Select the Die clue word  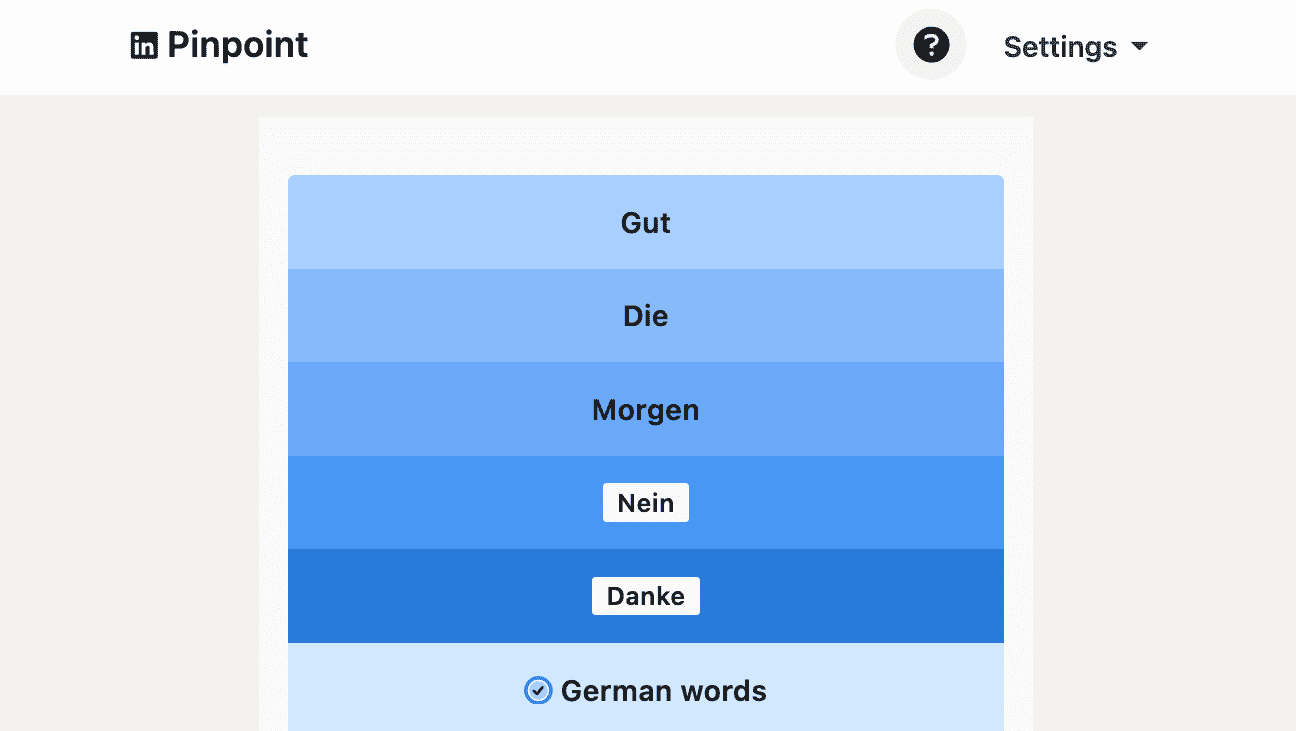click(646, 316)
